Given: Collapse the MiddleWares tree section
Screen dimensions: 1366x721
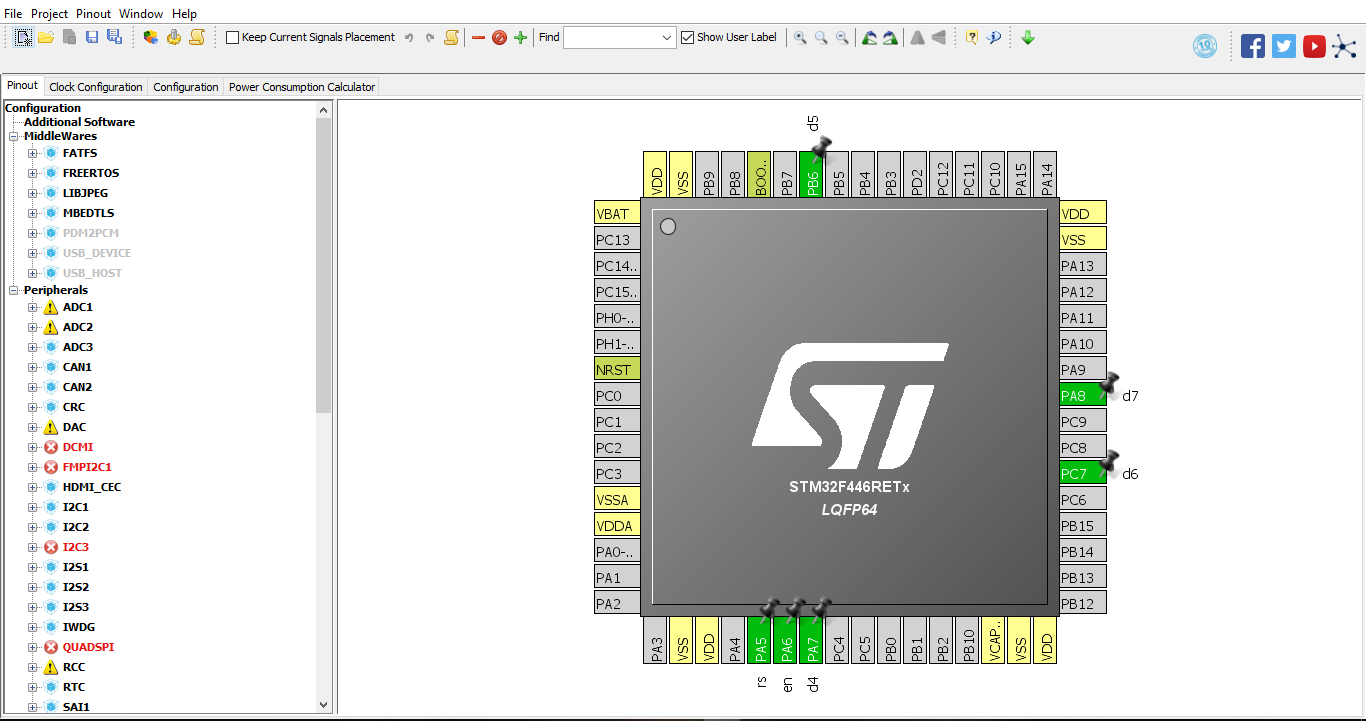Looking at the screenshot, I should [14, 136].
